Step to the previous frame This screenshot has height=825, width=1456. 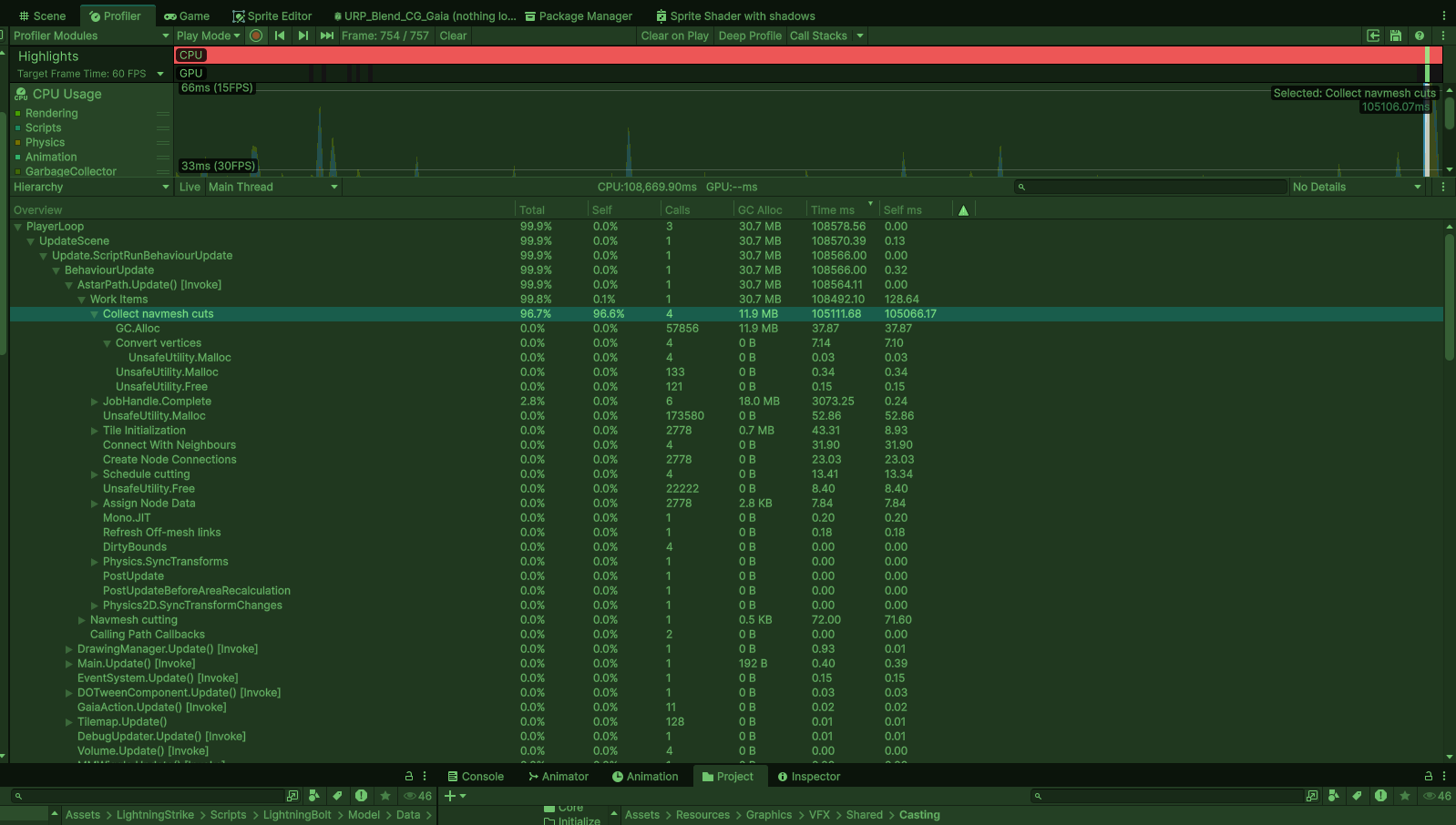[280, 36]
